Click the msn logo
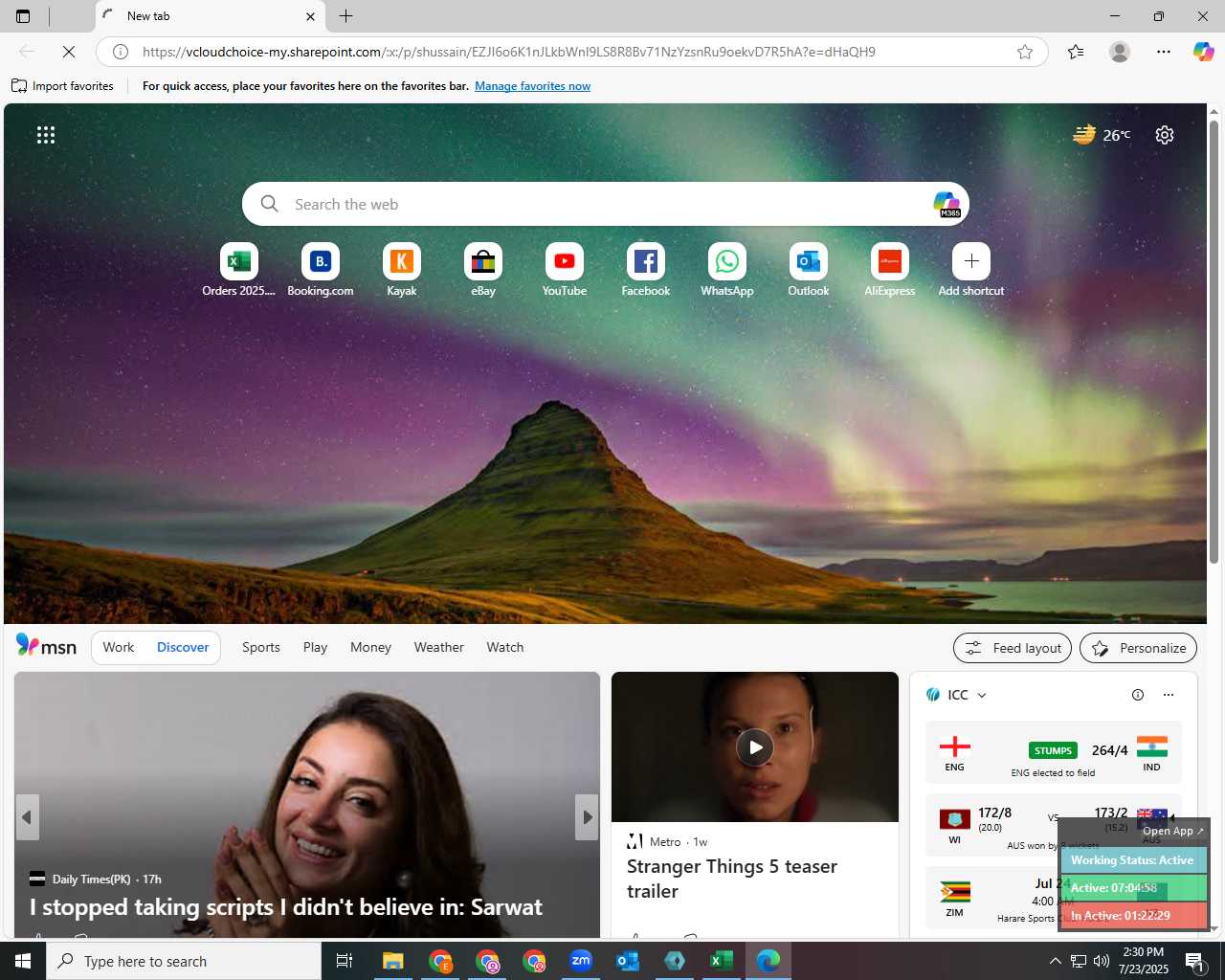This screenshot has width=1225, height=980. coord(46,647)
